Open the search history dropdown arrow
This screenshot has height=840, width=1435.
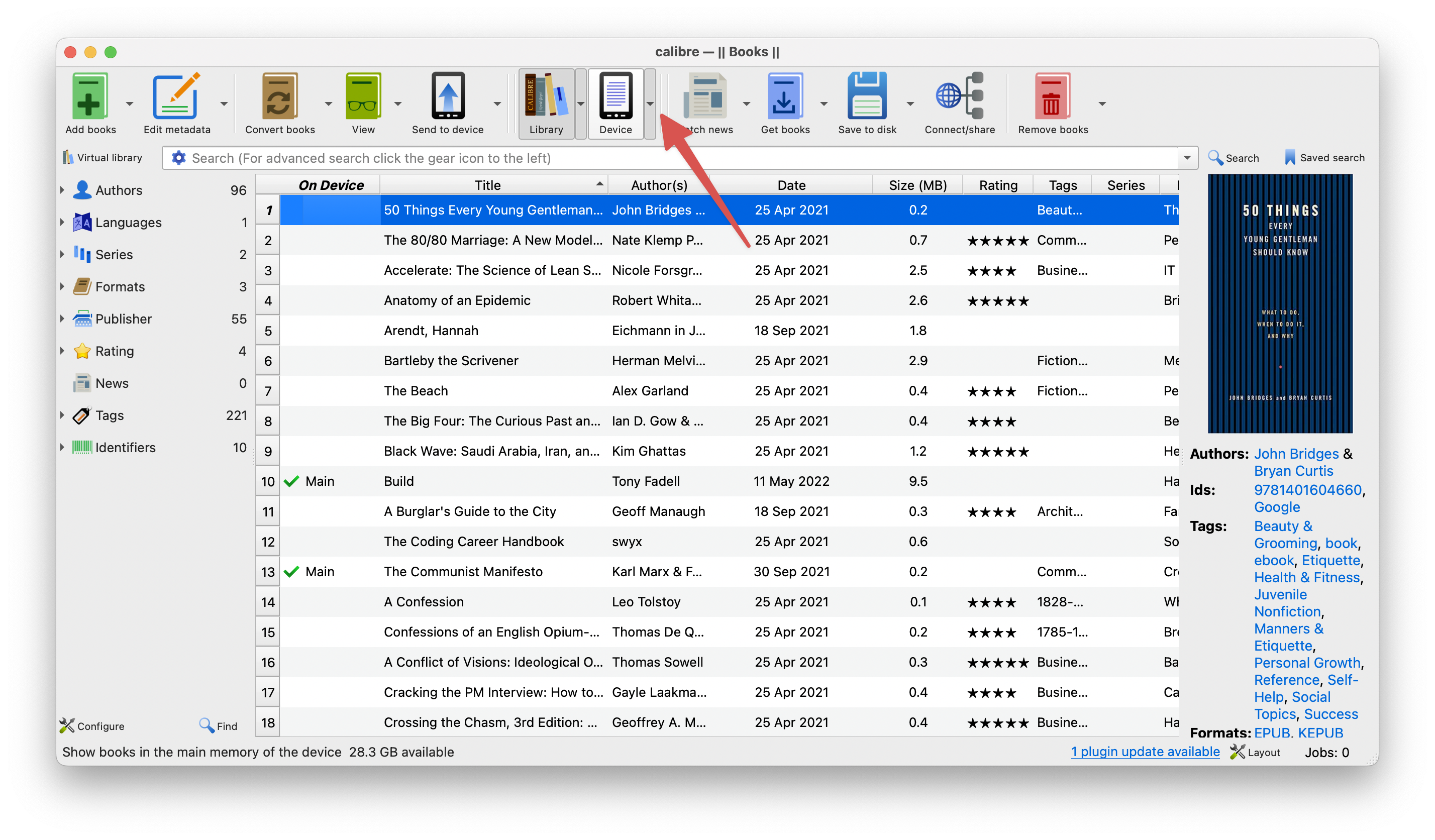point(1187,158)
